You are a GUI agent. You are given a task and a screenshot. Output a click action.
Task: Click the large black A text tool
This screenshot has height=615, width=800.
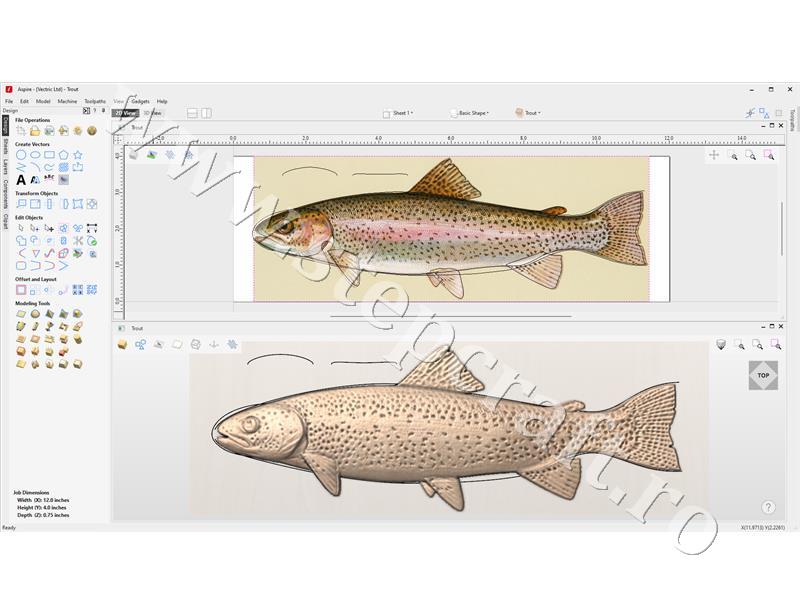21,180
